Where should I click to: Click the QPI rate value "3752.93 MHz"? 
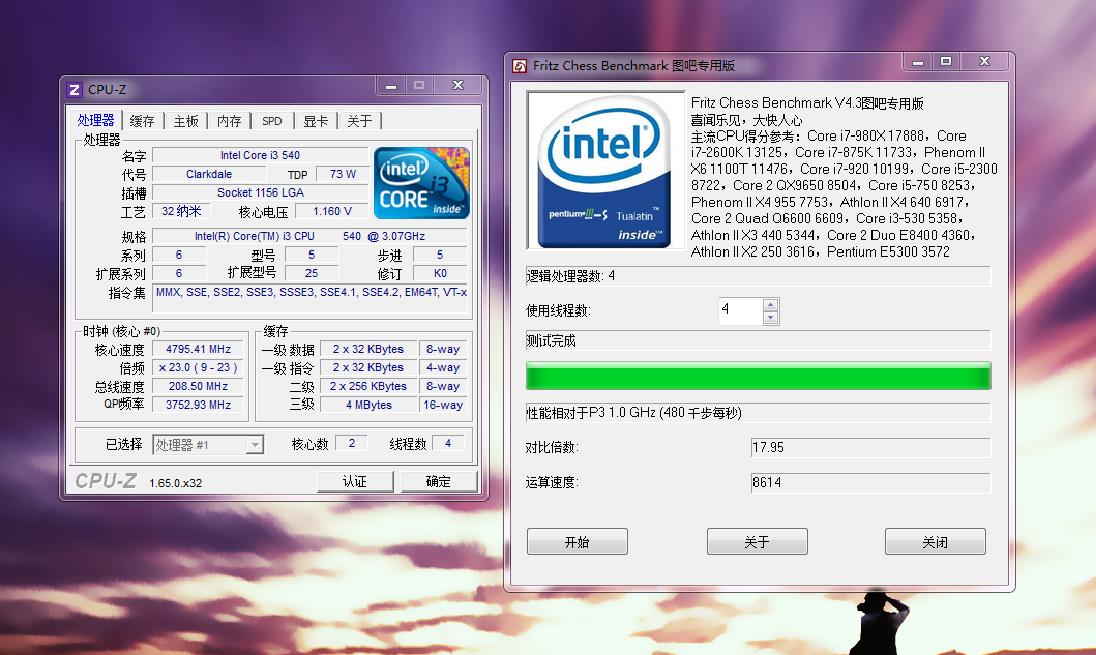(x=199, y=405)
